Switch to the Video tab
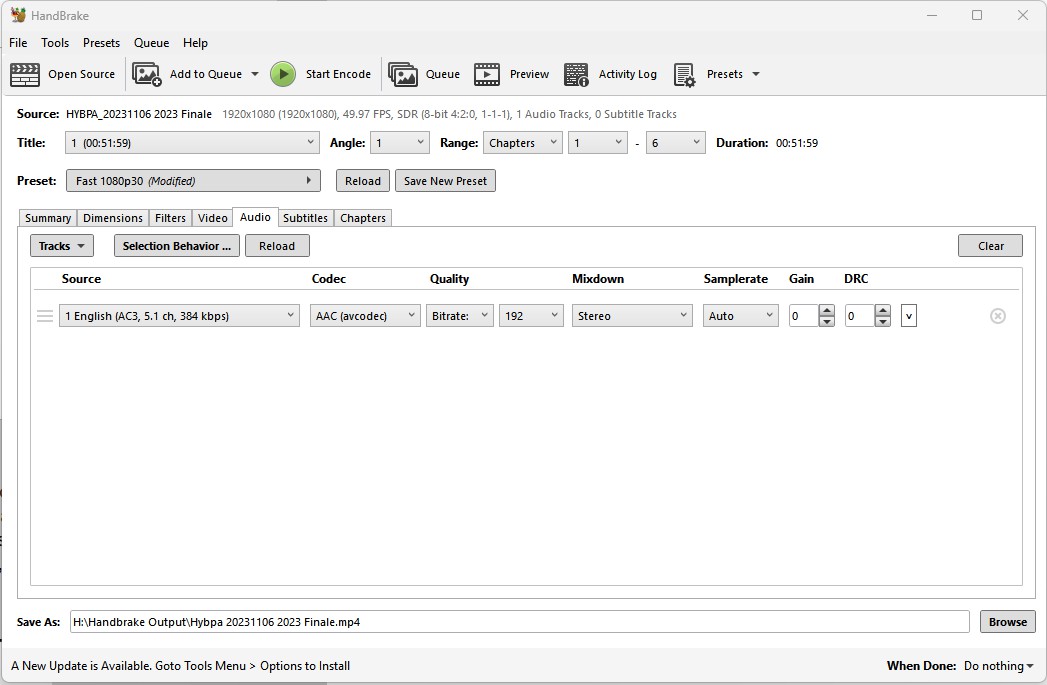1047x685 pixels. [x=212, y=218]
